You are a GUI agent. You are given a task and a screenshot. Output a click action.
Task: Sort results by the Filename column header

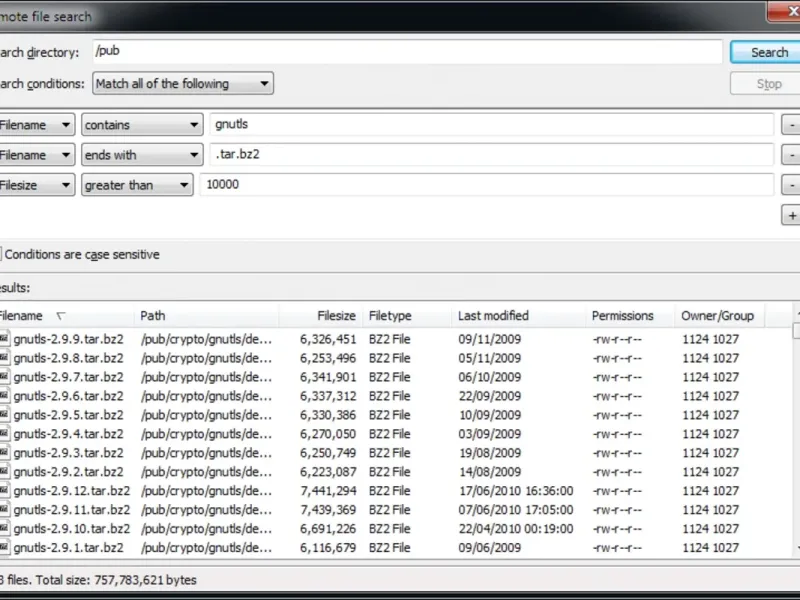pyautogui.click(x=66, y=316)
